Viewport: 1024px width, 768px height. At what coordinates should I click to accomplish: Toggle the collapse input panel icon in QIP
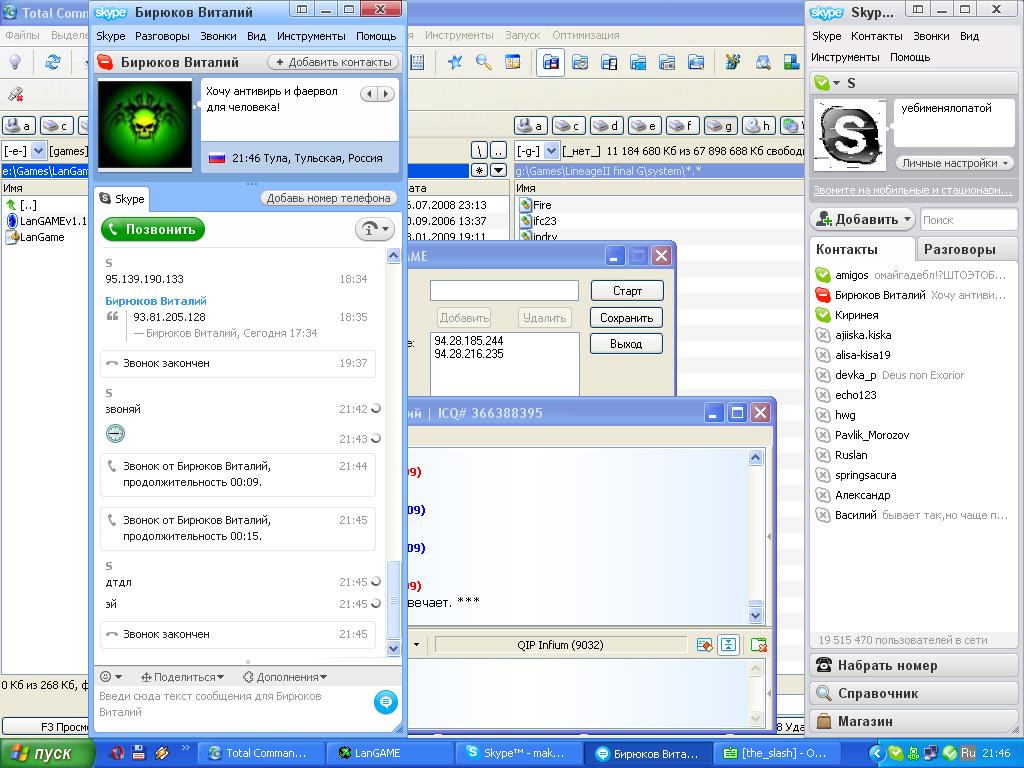[728, 645]
